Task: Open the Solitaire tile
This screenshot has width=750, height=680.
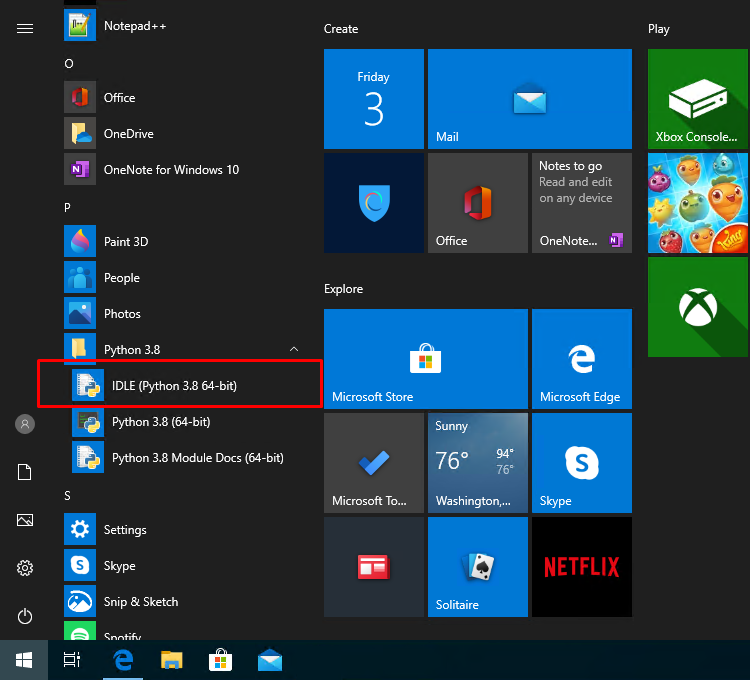Action: (x=477, y=567)
